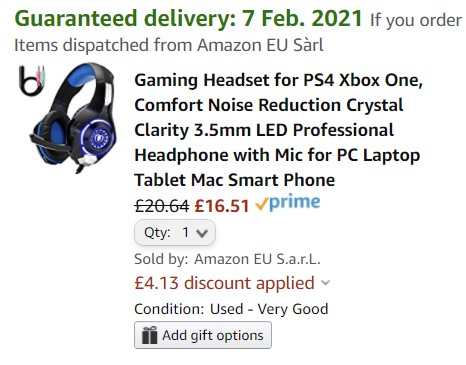
Task: Click the Condition: Used - Very Good text
Action: pos(231,309)
